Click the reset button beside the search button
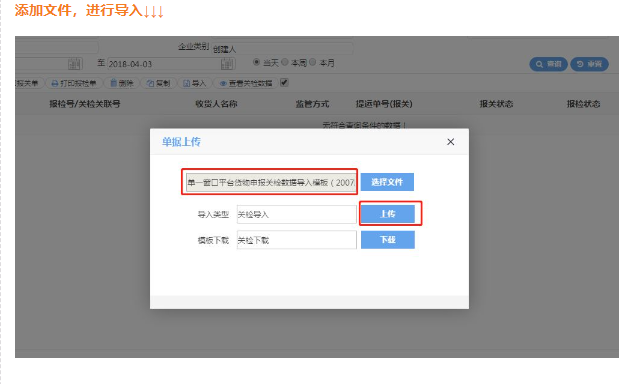The height and width of the screenshot is (384, 633). (x=589, y=64)
